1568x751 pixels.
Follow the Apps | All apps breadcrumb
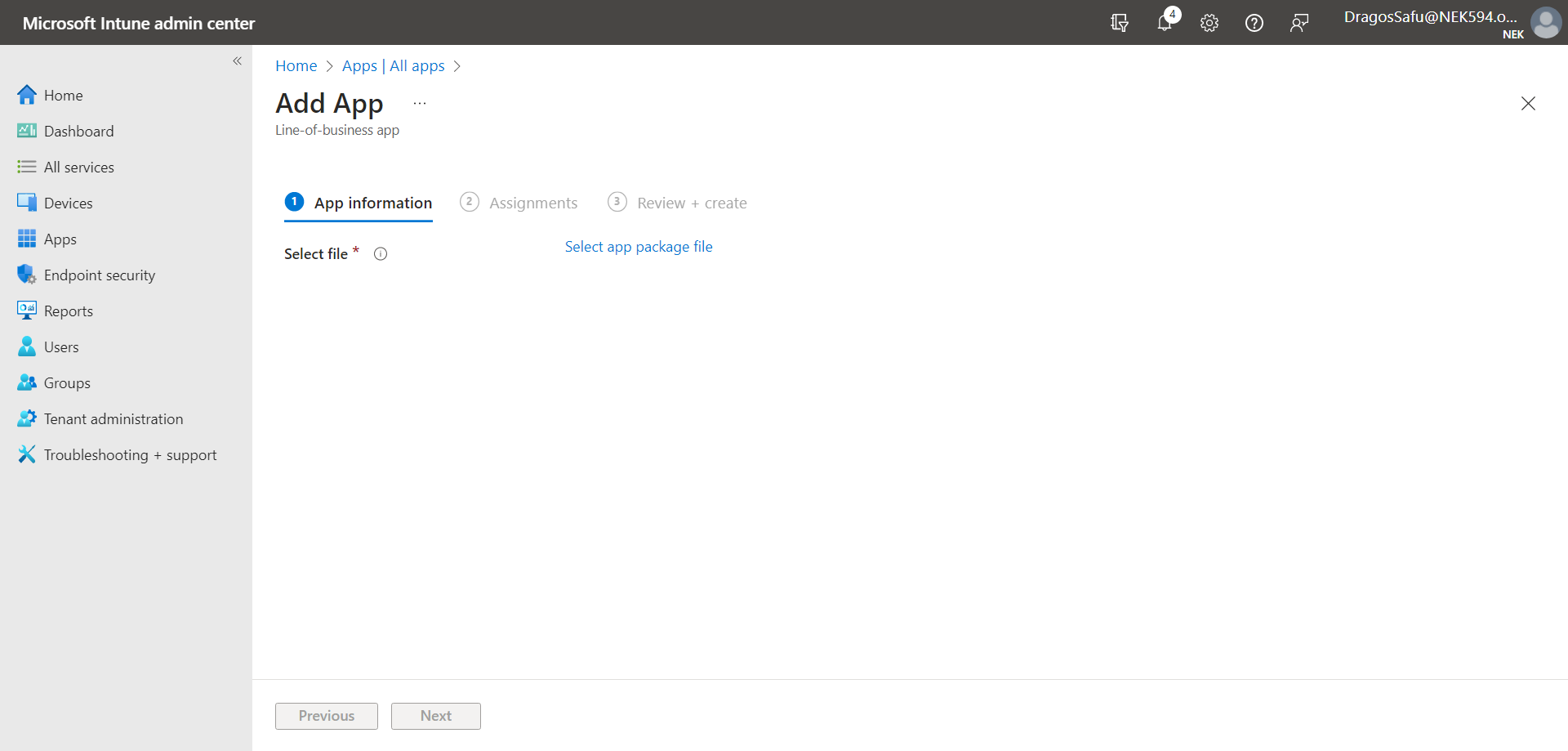[394, 66]
